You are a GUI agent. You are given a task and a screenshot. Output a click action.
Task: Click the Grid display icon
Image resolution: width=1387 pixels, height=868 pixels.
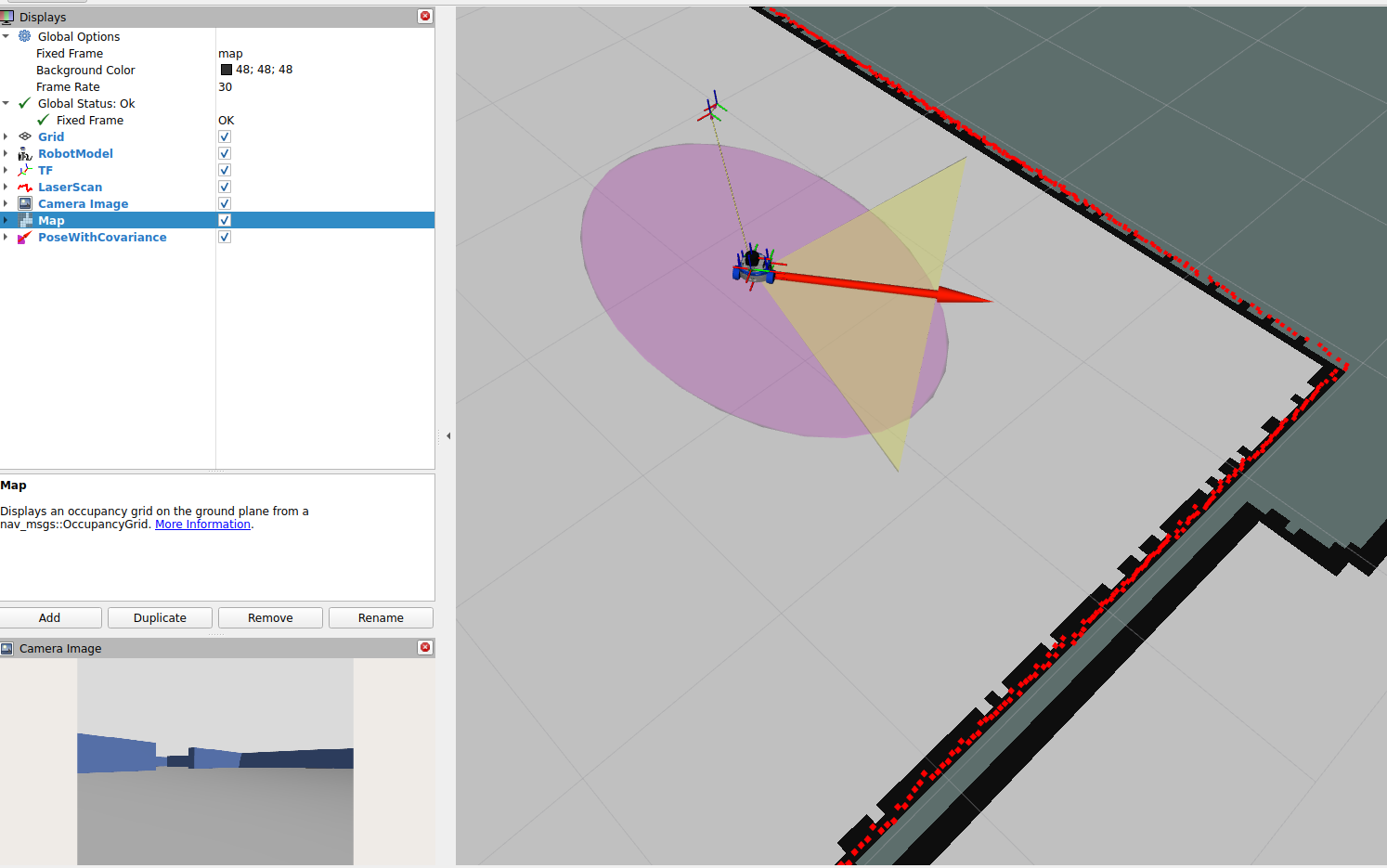pyautogui.click(x=25, y=136)
